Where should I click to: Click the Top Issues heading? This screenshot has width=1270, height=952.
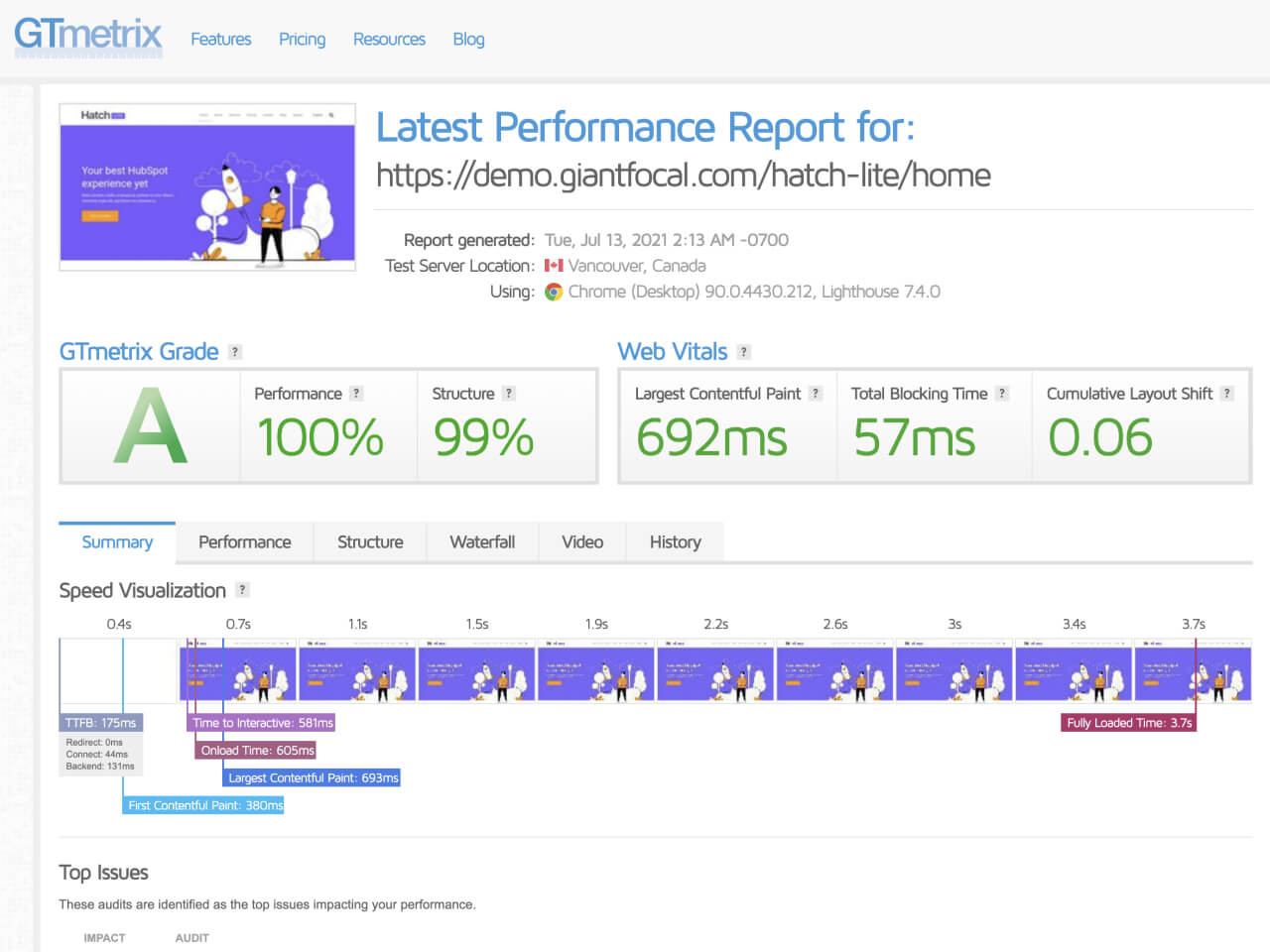click(x=103, y=873)
